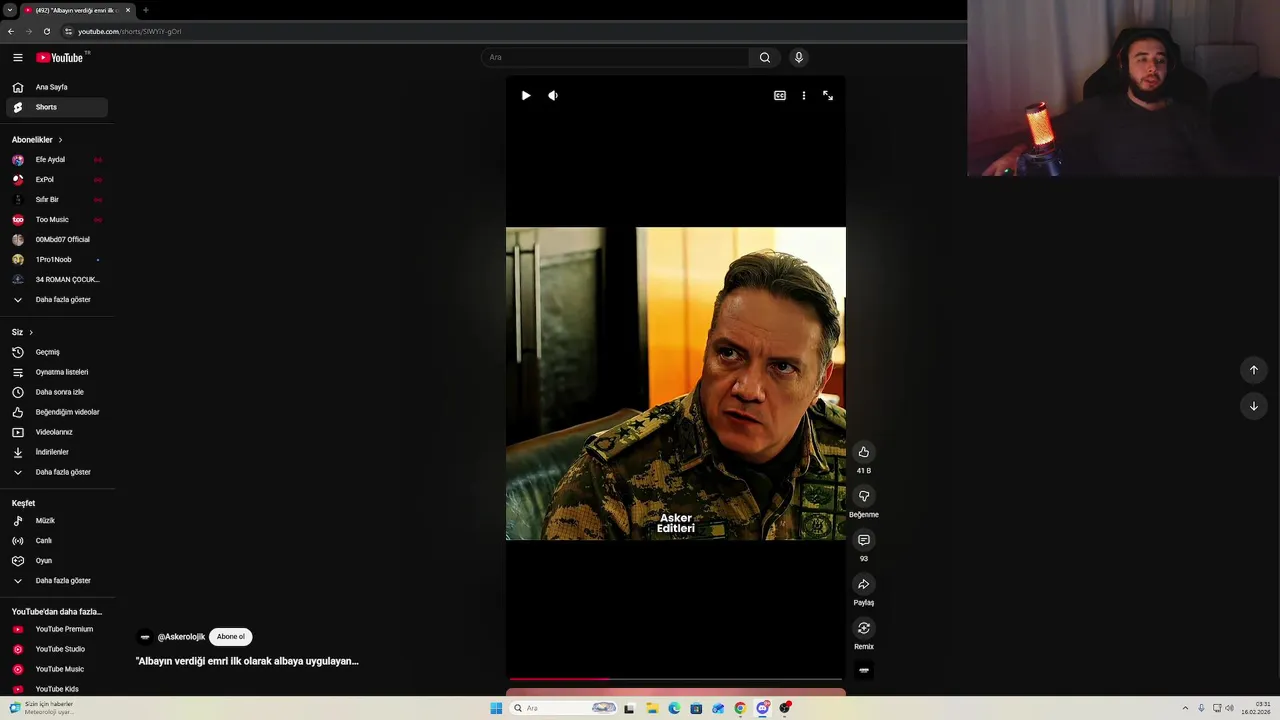The height and width of the screenshot is (720, 1280).
Task: Open a new browser tab
Action: pyautogui.click(x=145, y=10)
